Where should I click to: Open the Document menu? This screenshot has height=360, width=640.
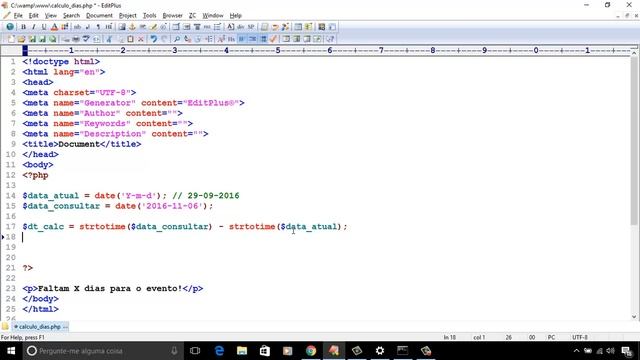[99, 16]
